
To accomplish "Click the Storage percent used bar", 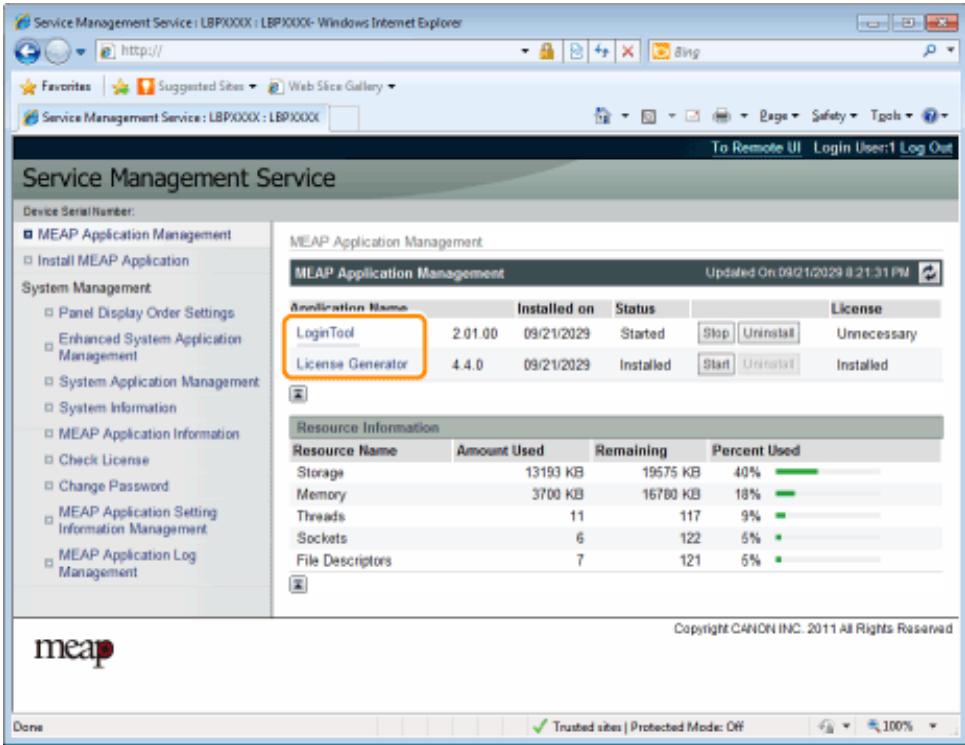I will (x=828, y=472).
